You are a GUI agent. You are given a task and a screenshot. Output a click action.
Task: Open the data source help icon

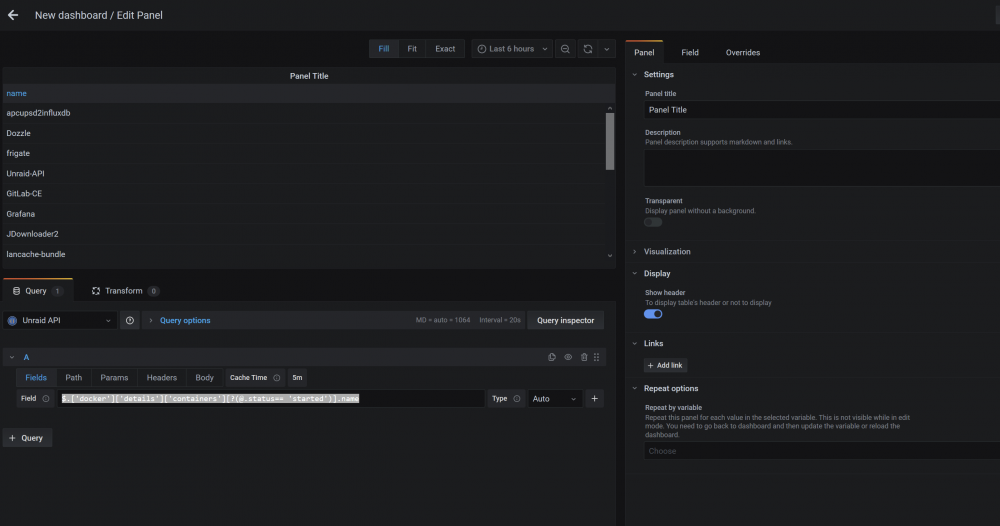(x=130, y=321)
